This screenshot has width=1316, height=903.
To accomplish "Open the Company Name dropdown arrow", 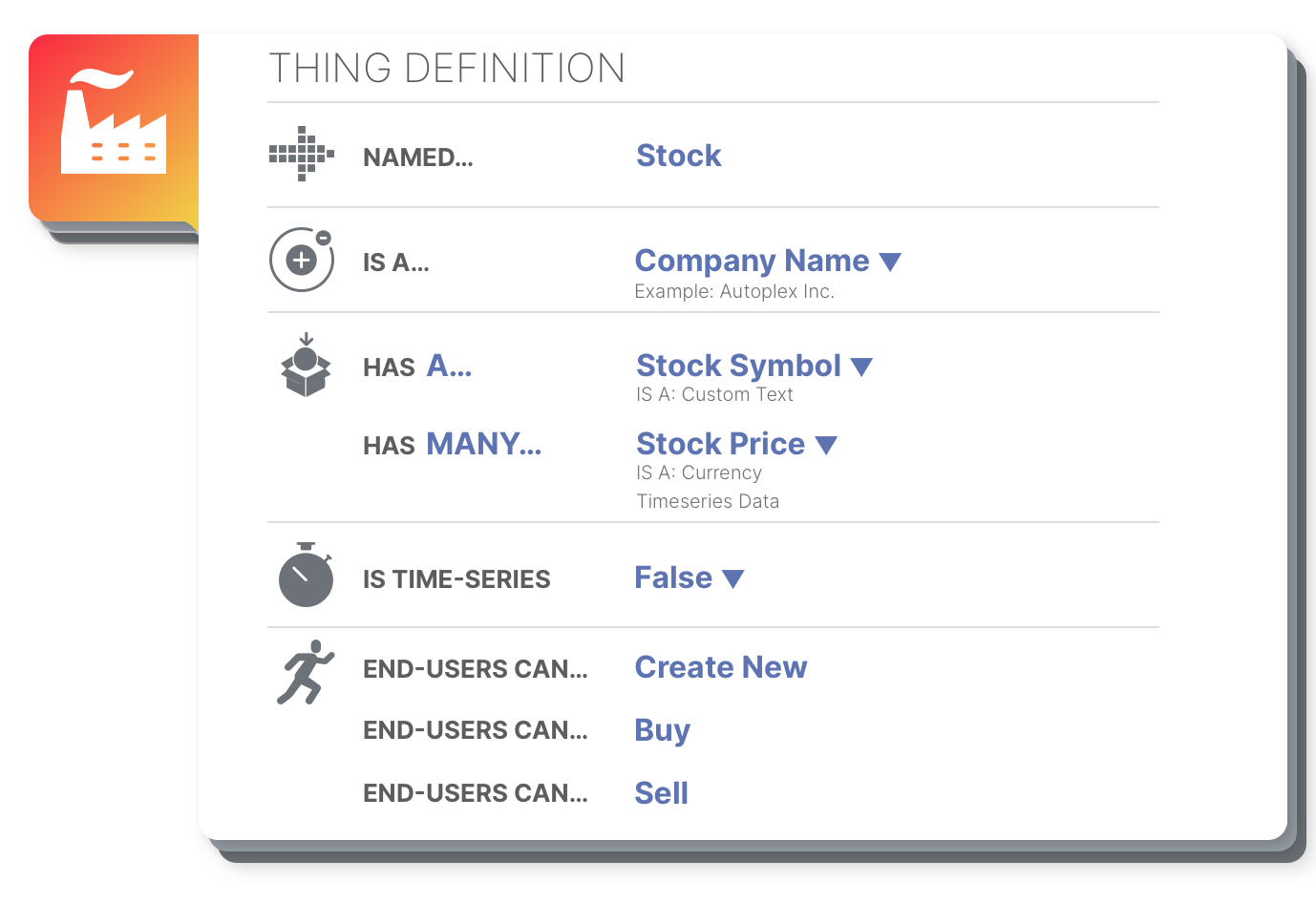I will [890, 262].
